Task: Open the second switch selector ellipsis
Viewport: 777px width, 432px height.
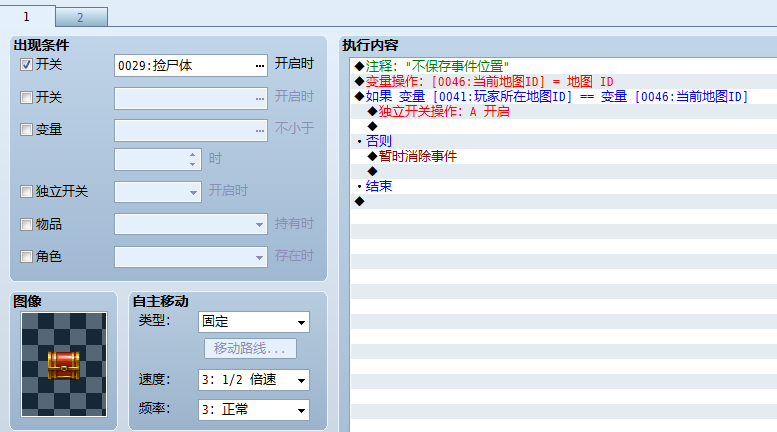Action: coord(260,99)
